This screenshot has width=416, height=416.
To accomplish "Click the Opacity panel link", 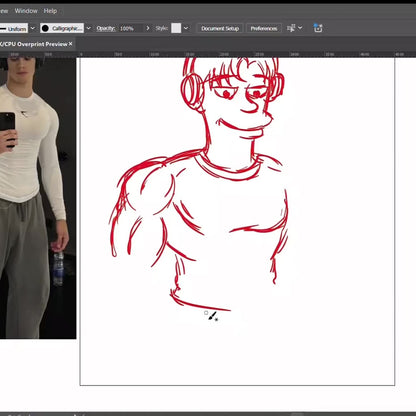I will point(106,28).
